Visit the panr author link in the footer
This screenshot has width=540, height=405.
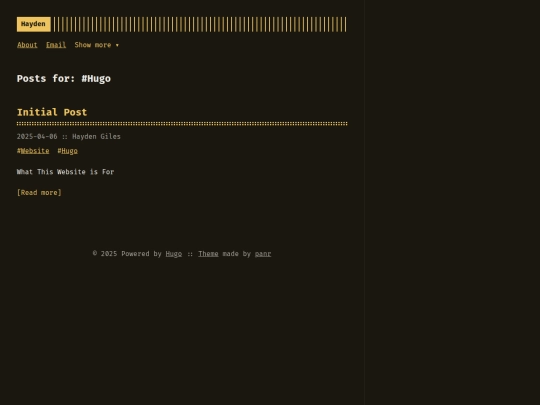[x=263, y=254]
